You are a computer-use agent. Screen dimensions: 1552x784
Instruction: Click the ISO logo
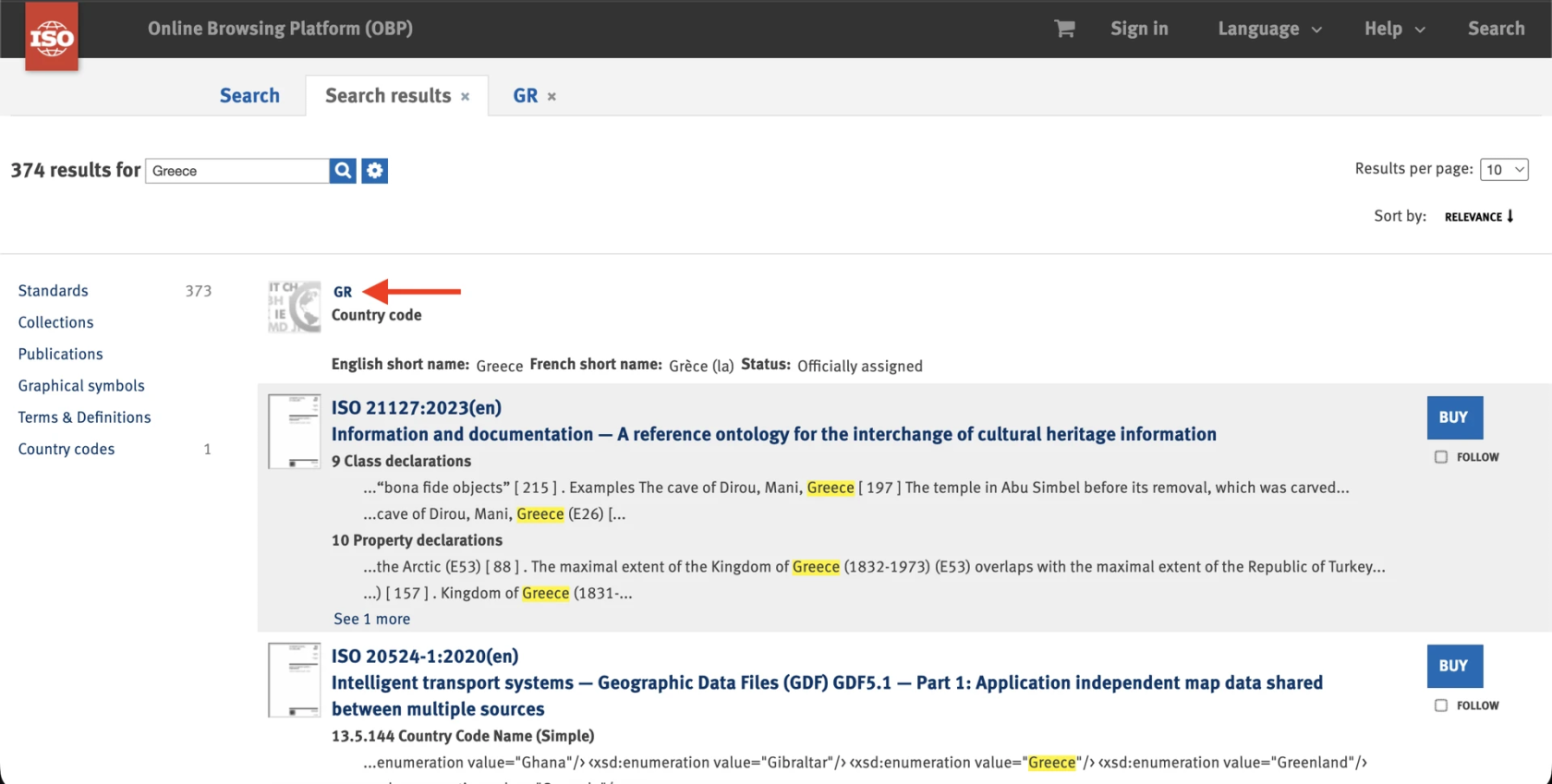(x=52, y=36)
